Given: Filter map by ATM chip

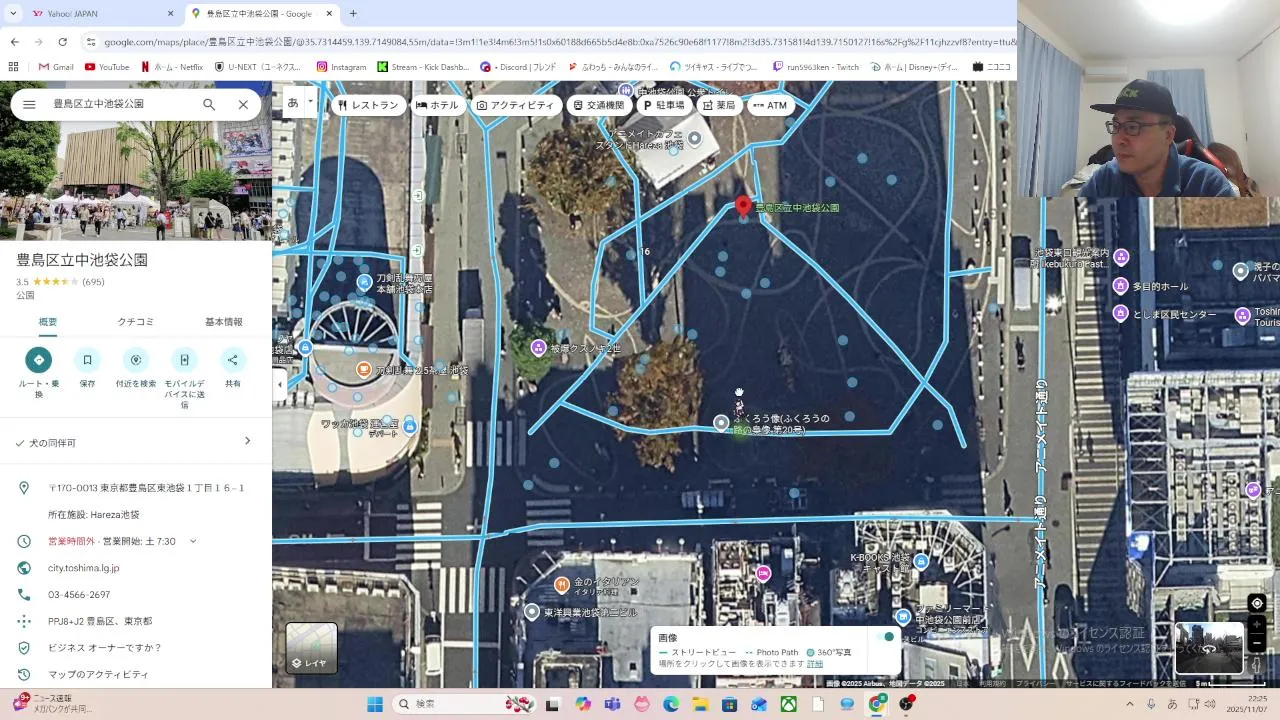Looking at the screenshot, I should (770, 105).
